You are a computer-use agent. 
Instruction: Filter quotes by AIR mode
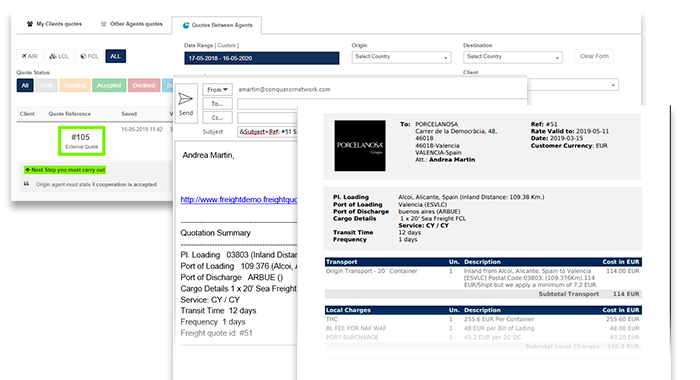pyautogui.click(x=29, y=56)
